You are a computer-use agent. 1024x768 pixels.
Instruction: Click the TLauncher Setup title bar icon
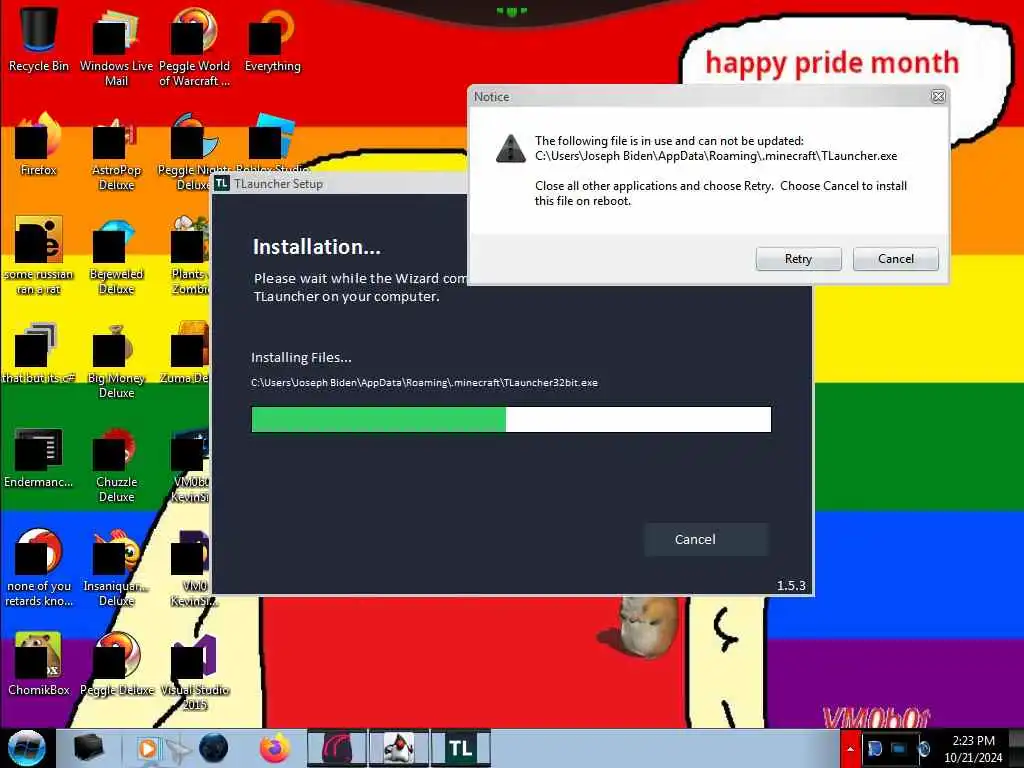(222, 184)
